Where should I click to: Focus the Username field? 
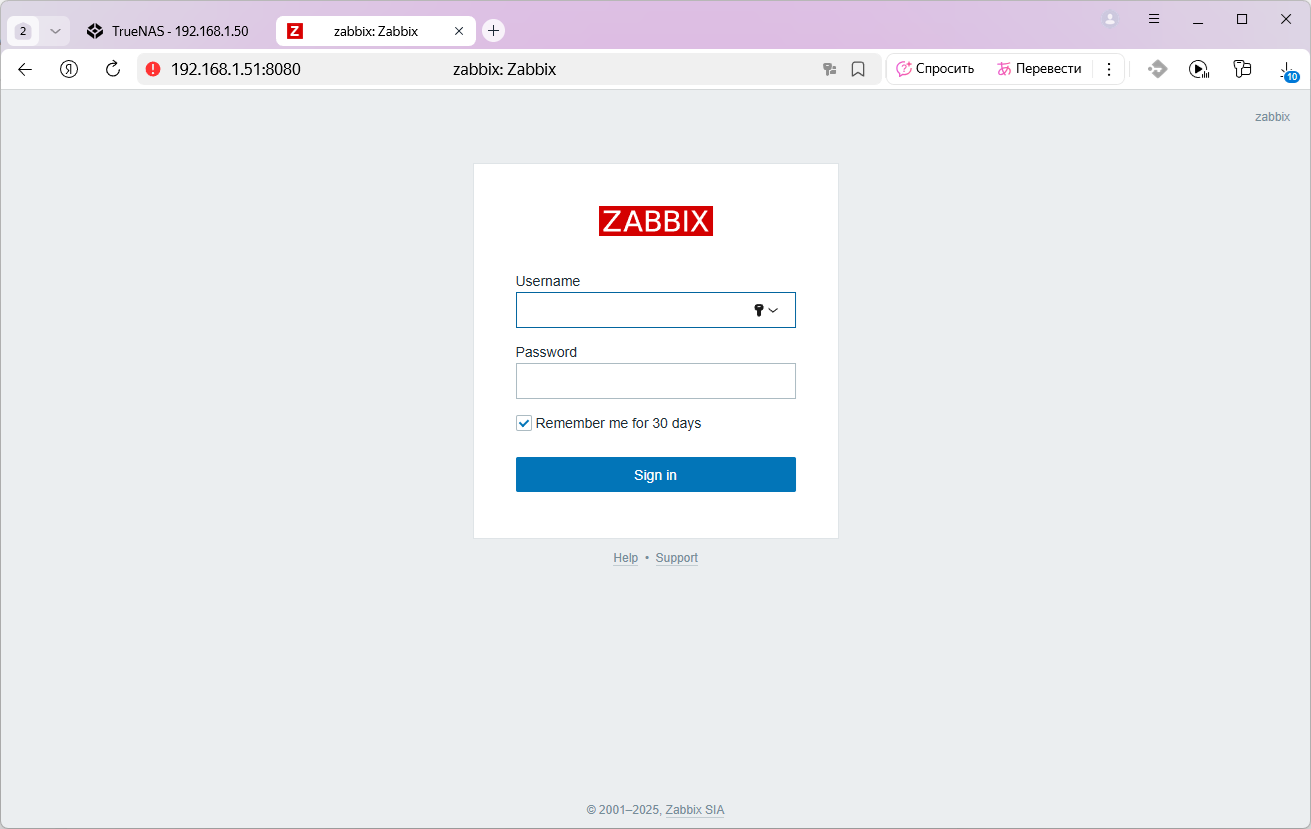tap(656, 310)
